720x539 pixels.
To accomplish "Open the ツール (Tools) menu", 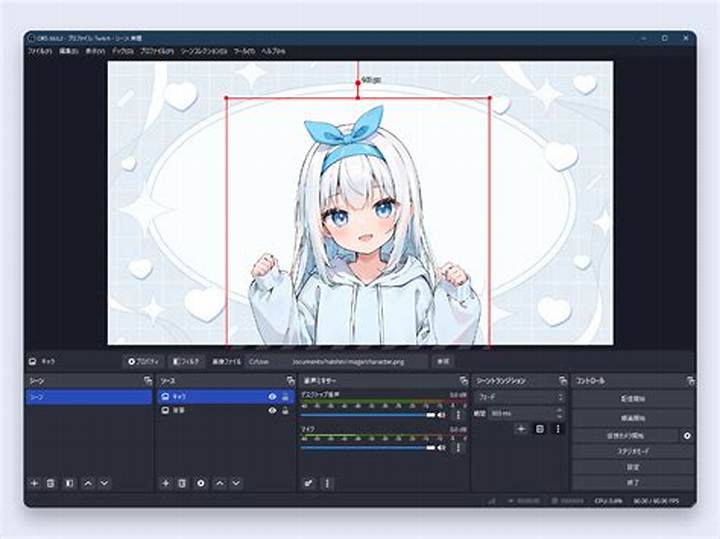I will (244, 51).
